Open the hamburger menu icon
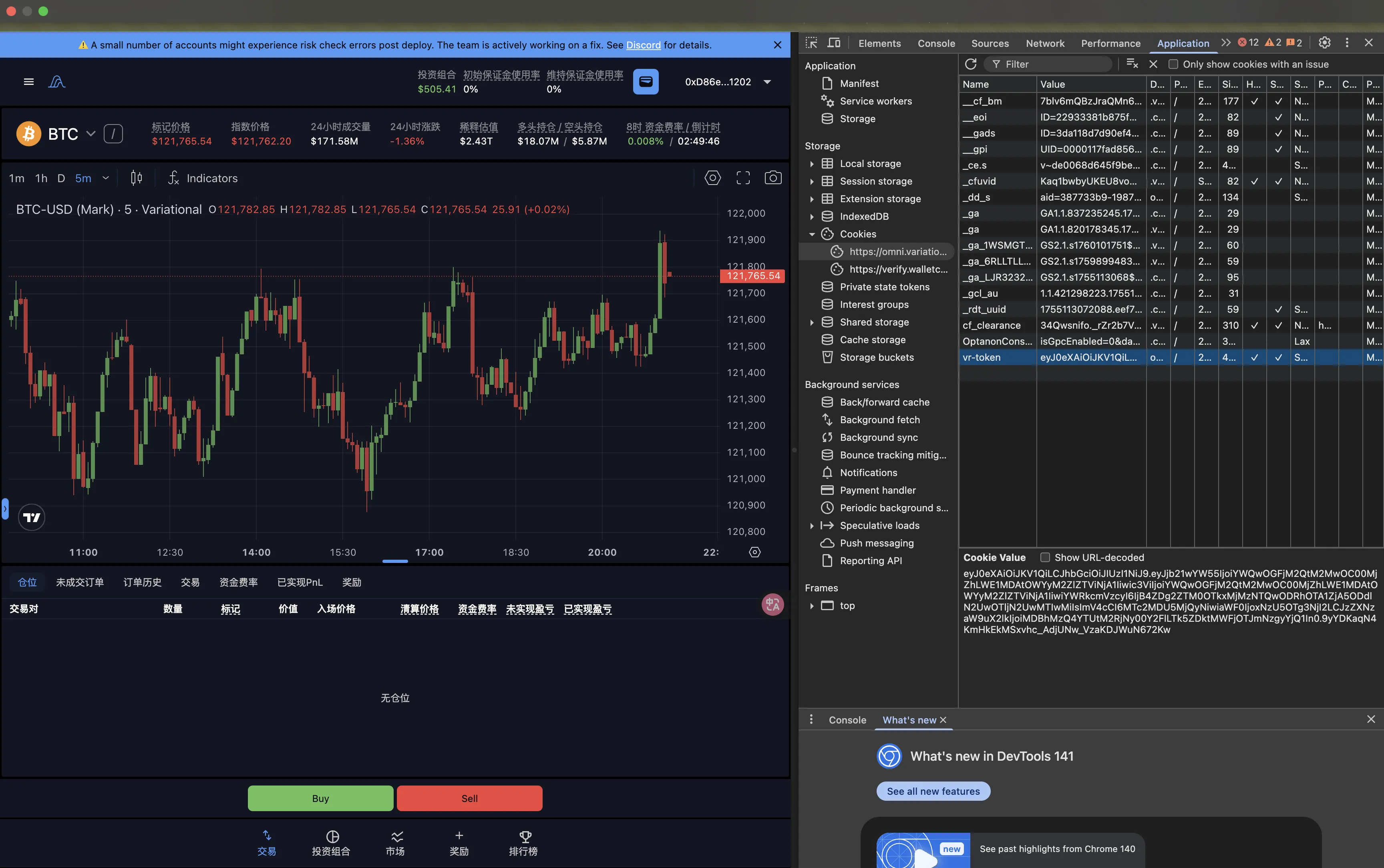The width and height of the screenshot is (1384, 868). click(x=29, y=82)
